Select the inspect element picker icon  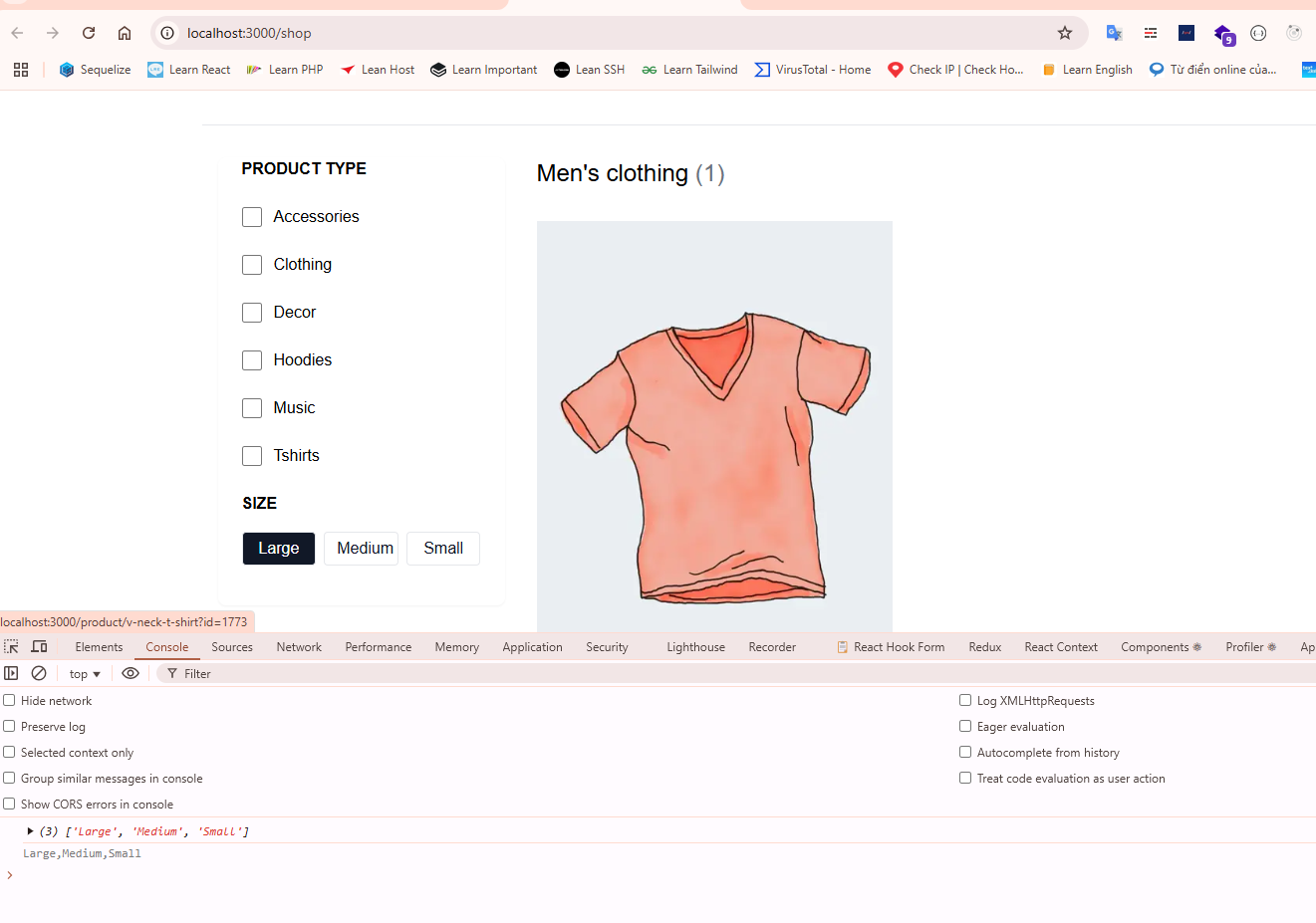(x=12, y=647)
